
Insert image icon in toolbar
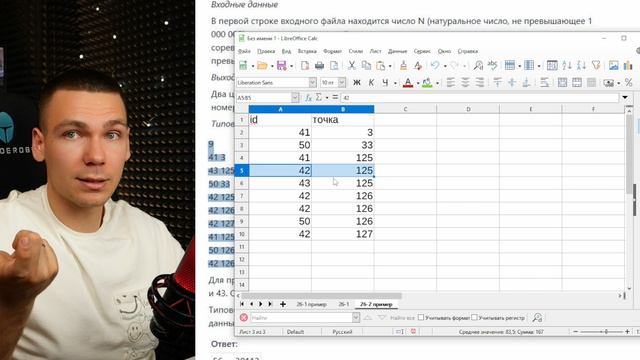[613, 65]
